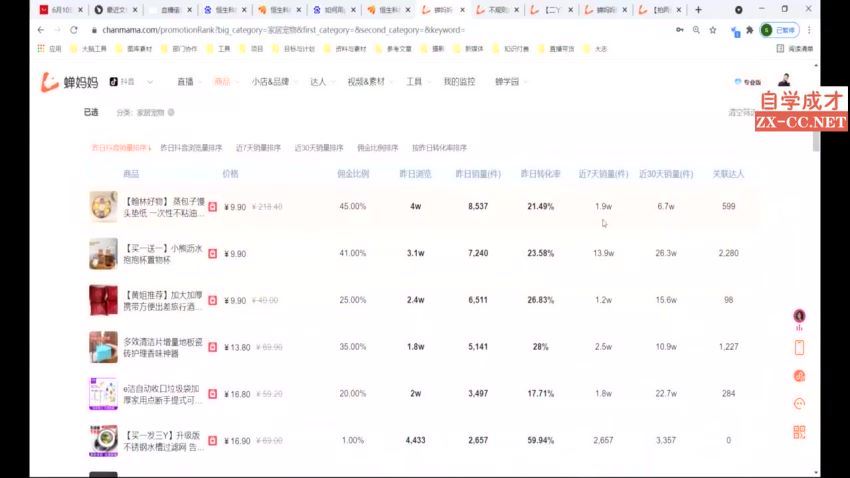Click the 专业版 badge
Image resolution: width=850 pixels, height=478 pixels.
click(748, 82)
